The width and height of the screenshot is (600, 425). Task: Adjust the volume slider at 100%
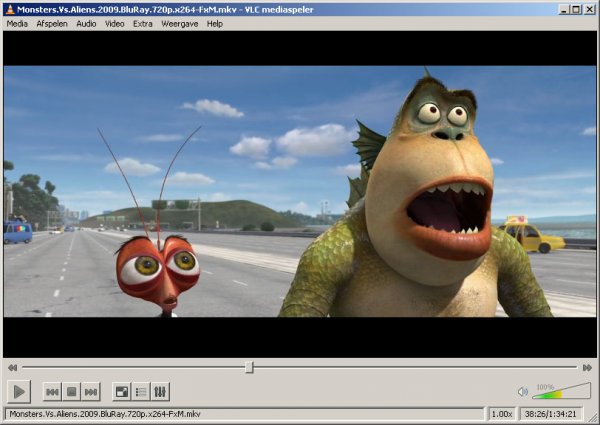point(561,391)
